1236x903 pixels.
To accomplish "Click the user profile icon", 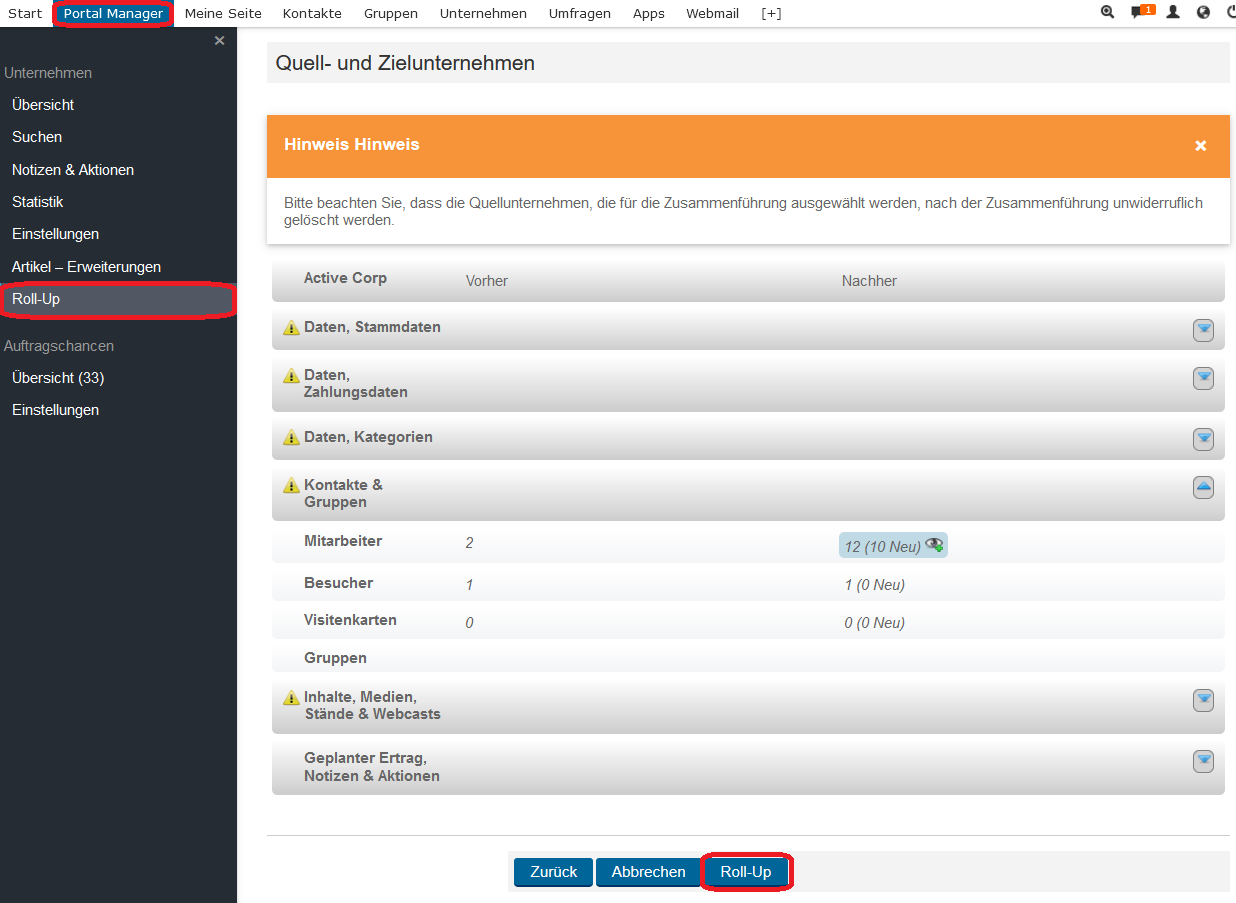I will [1173, 13].
